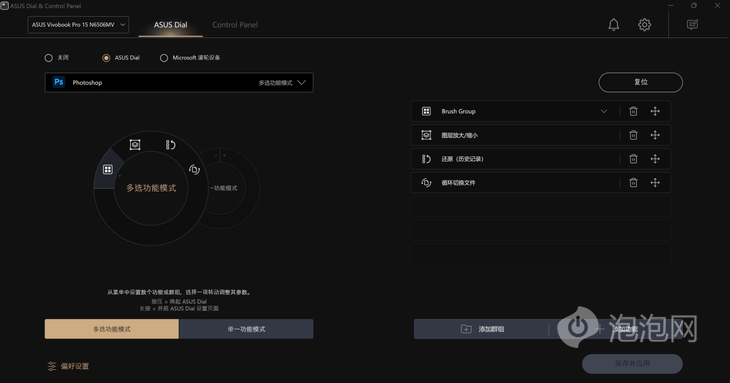Switch to 单一功能模式 mode tab
The height and width of the screenshot is (383, 730).
point(246,329)
